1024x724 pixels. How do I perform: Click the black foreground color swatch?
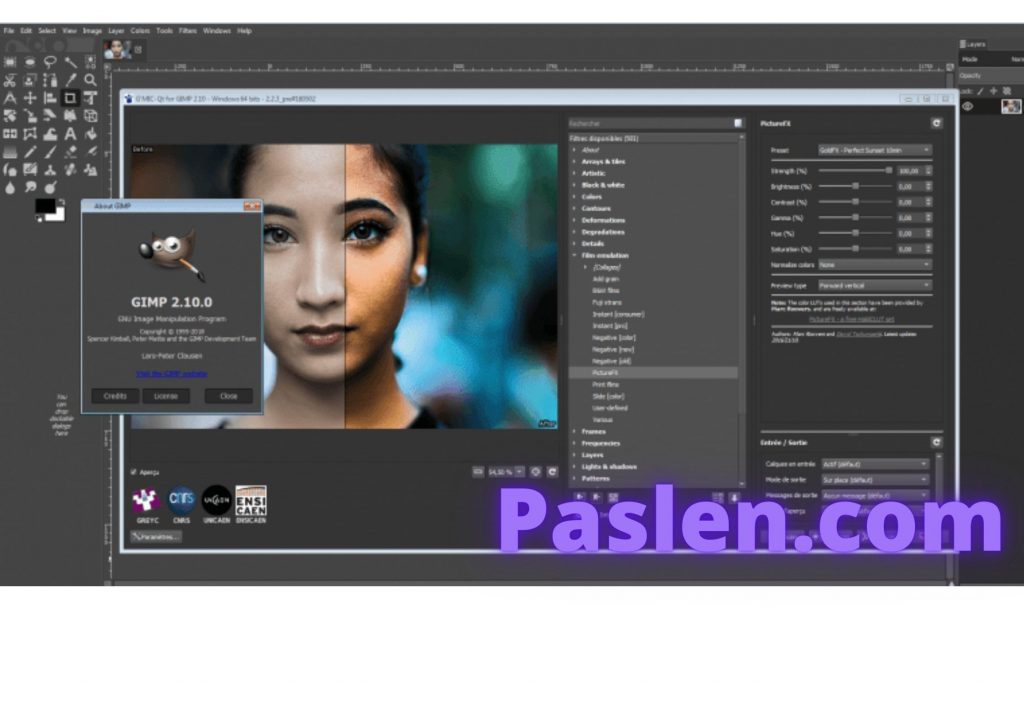[45, 206]
